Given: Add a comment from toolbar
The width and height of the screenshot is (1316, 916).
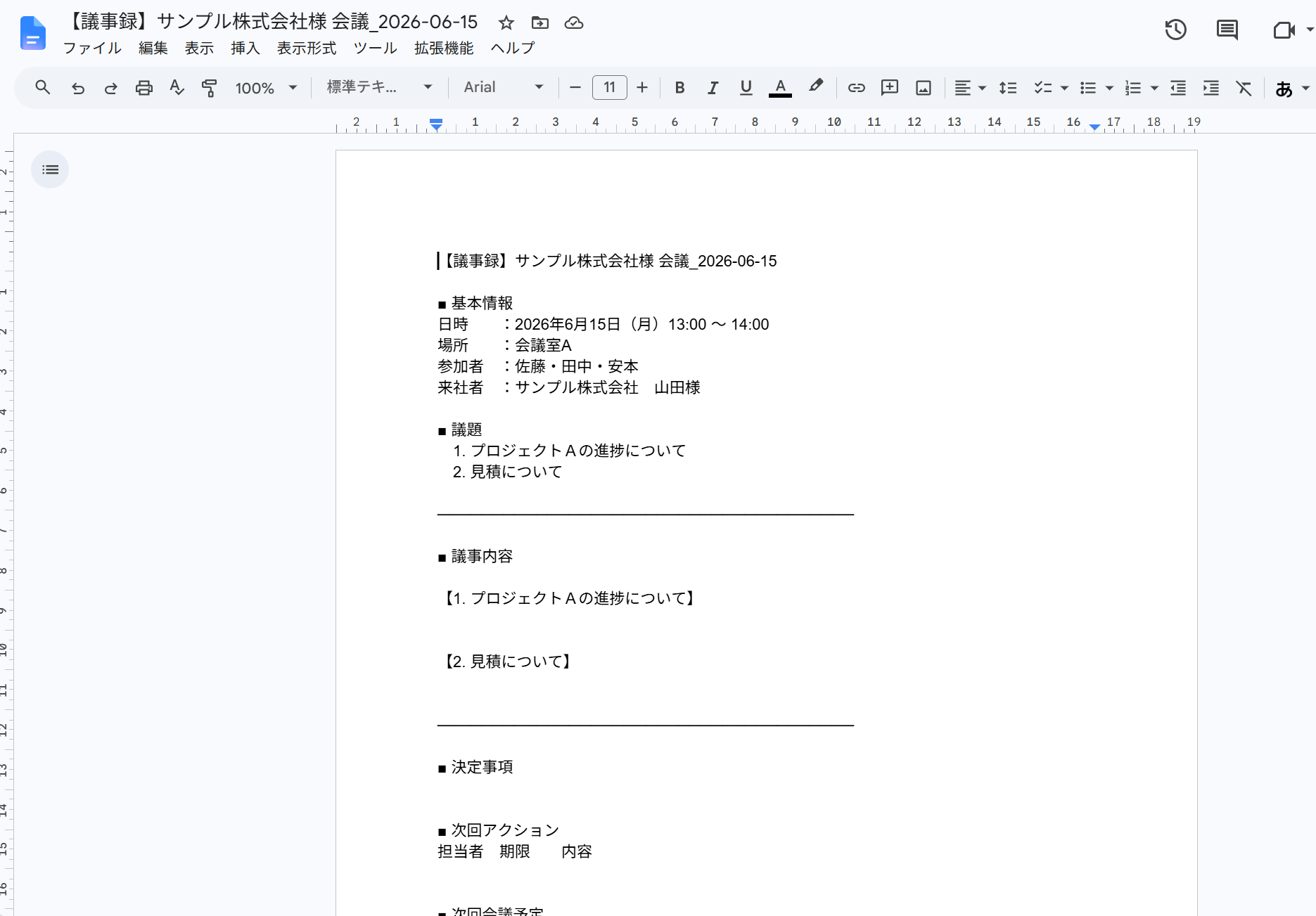Looking at the screenshot, I should point(890,87).
